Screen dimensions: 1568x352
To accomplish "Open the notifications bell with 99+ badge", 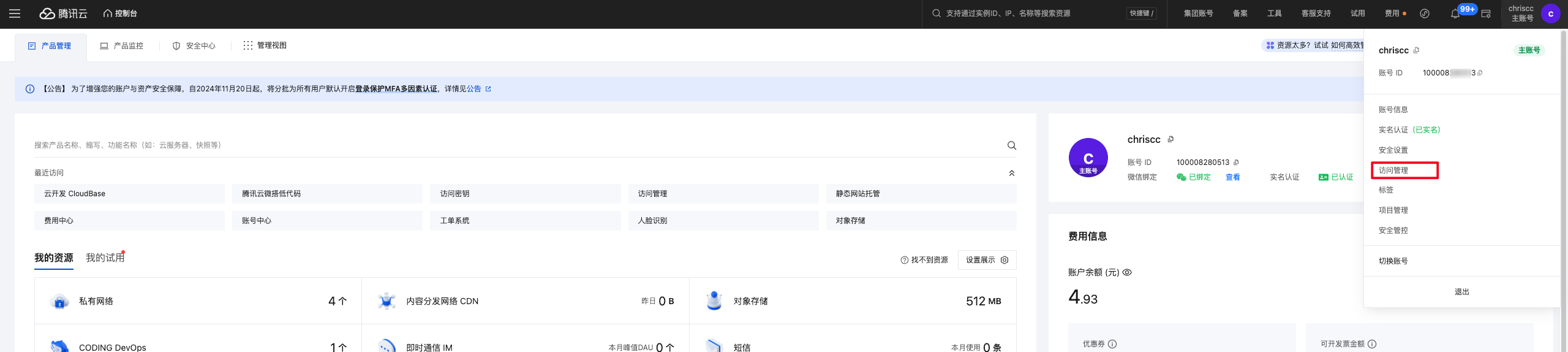I will 1455,13.
